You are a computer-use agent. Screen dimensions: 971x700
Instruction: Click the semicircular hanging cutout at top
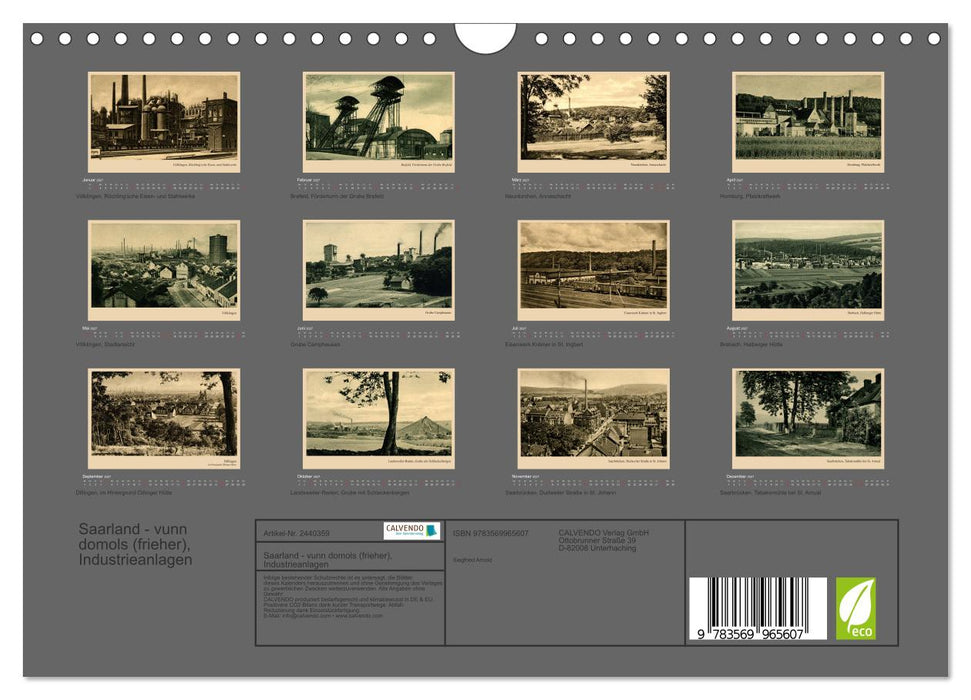click(486, 37)
